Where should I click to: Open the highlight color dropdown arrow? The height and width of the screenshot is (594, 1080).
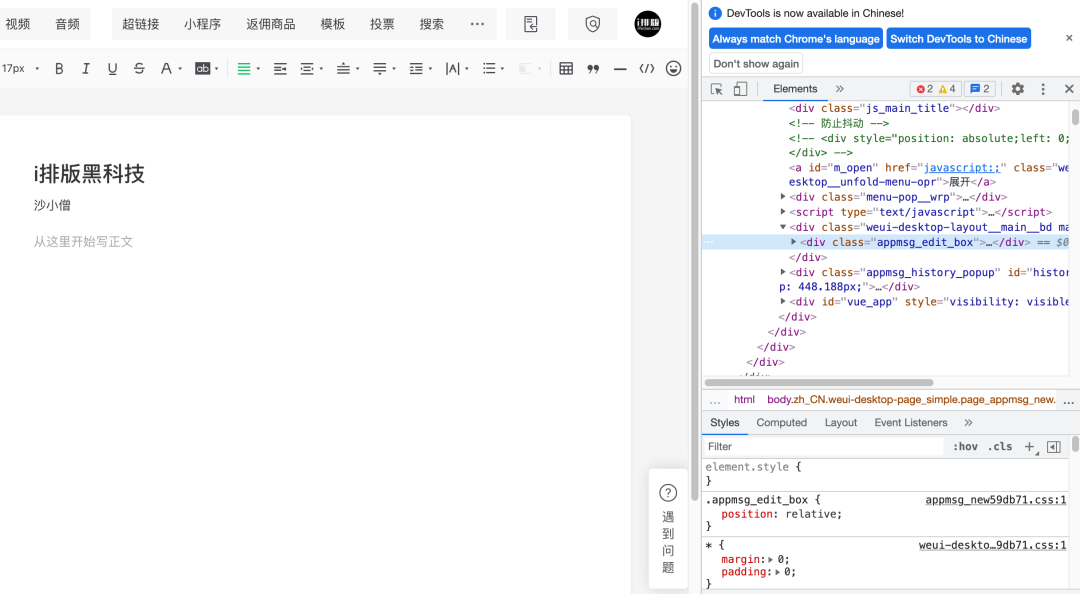click(x=216, y=69)
